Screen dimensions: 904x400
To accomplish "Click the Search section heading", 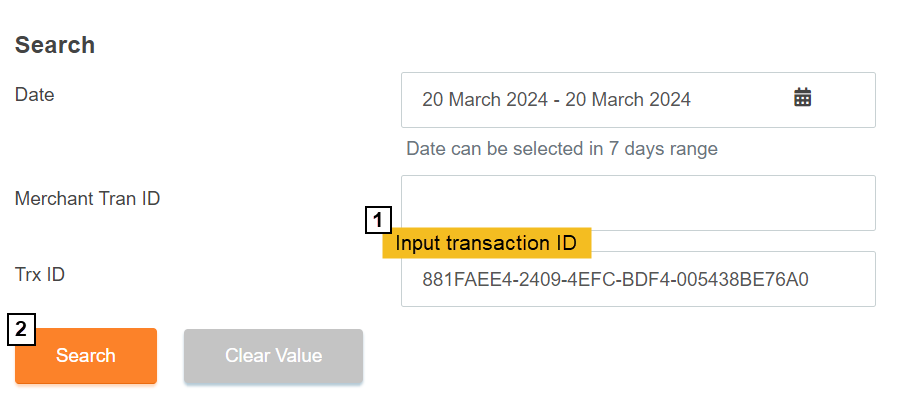I will [x=55, y=45].
